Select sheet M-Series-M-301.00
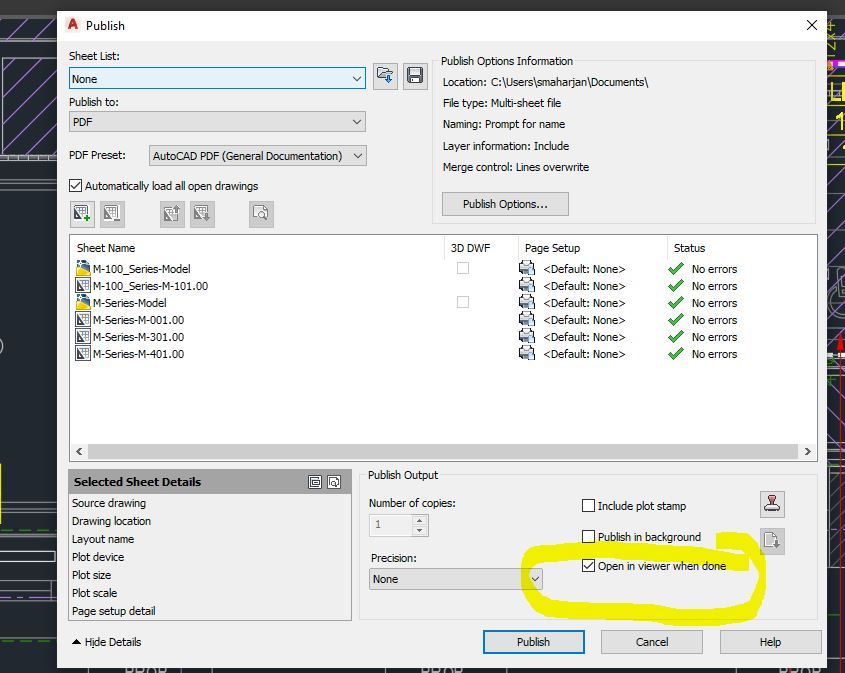 (x=138, y=337)
